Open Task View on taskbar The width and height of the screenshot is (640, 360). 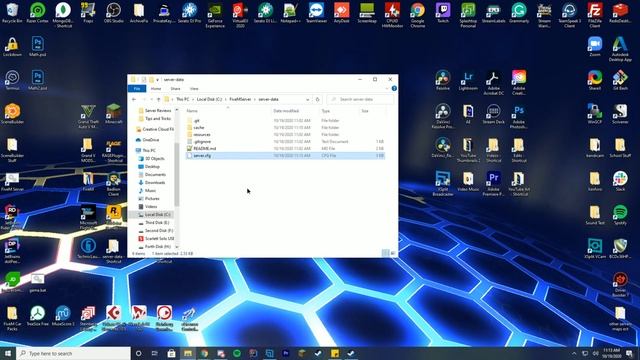tap(155, 353)
